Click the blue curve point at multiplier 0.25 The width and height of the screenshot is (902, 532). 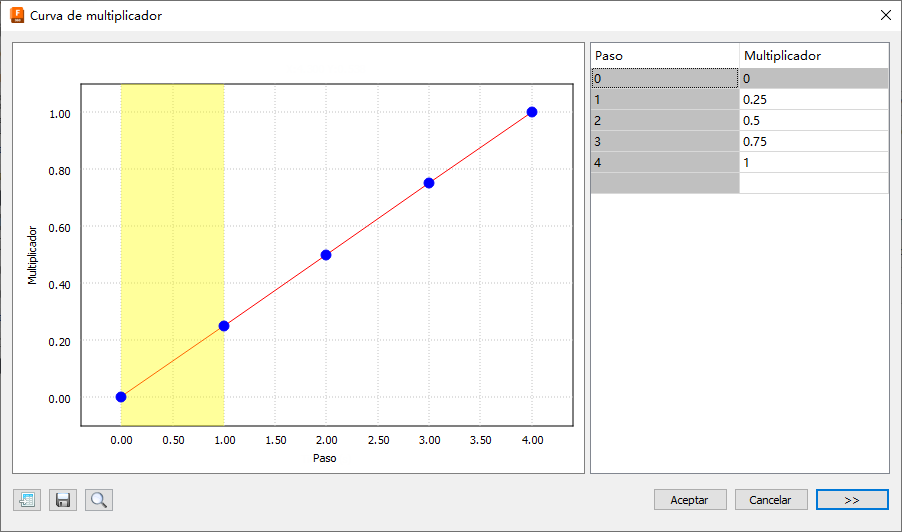(x=224, y=326)
